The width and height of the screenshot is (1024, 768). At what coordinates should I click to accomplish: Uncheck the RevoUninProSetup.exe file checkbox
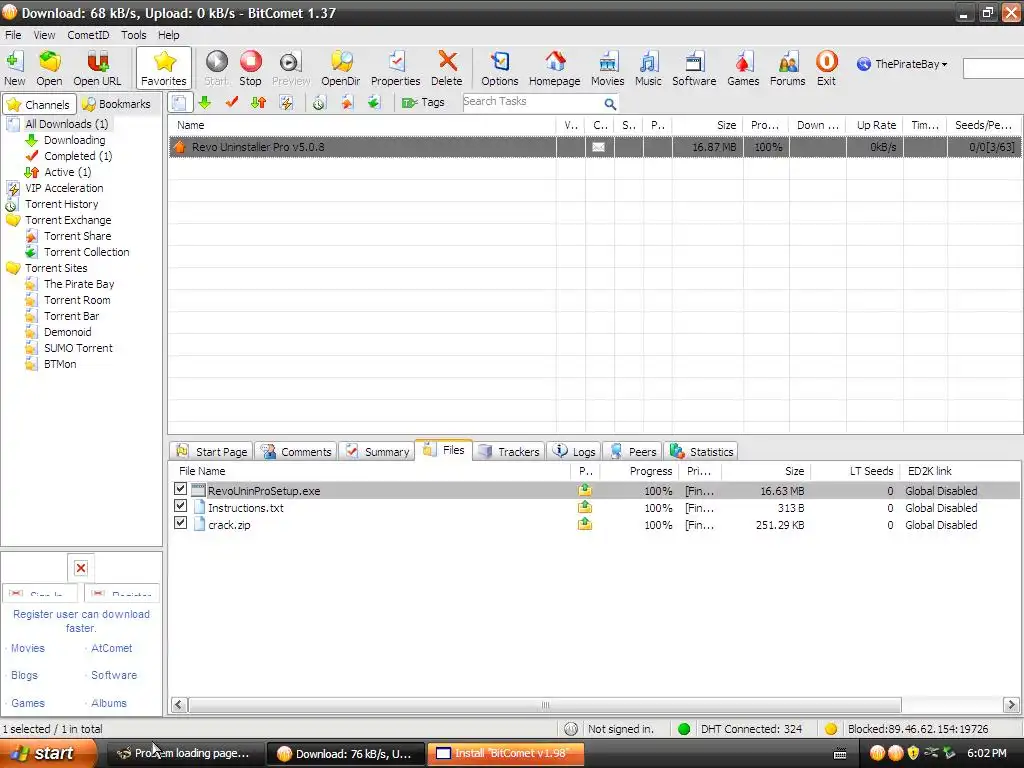click(181, 489)
